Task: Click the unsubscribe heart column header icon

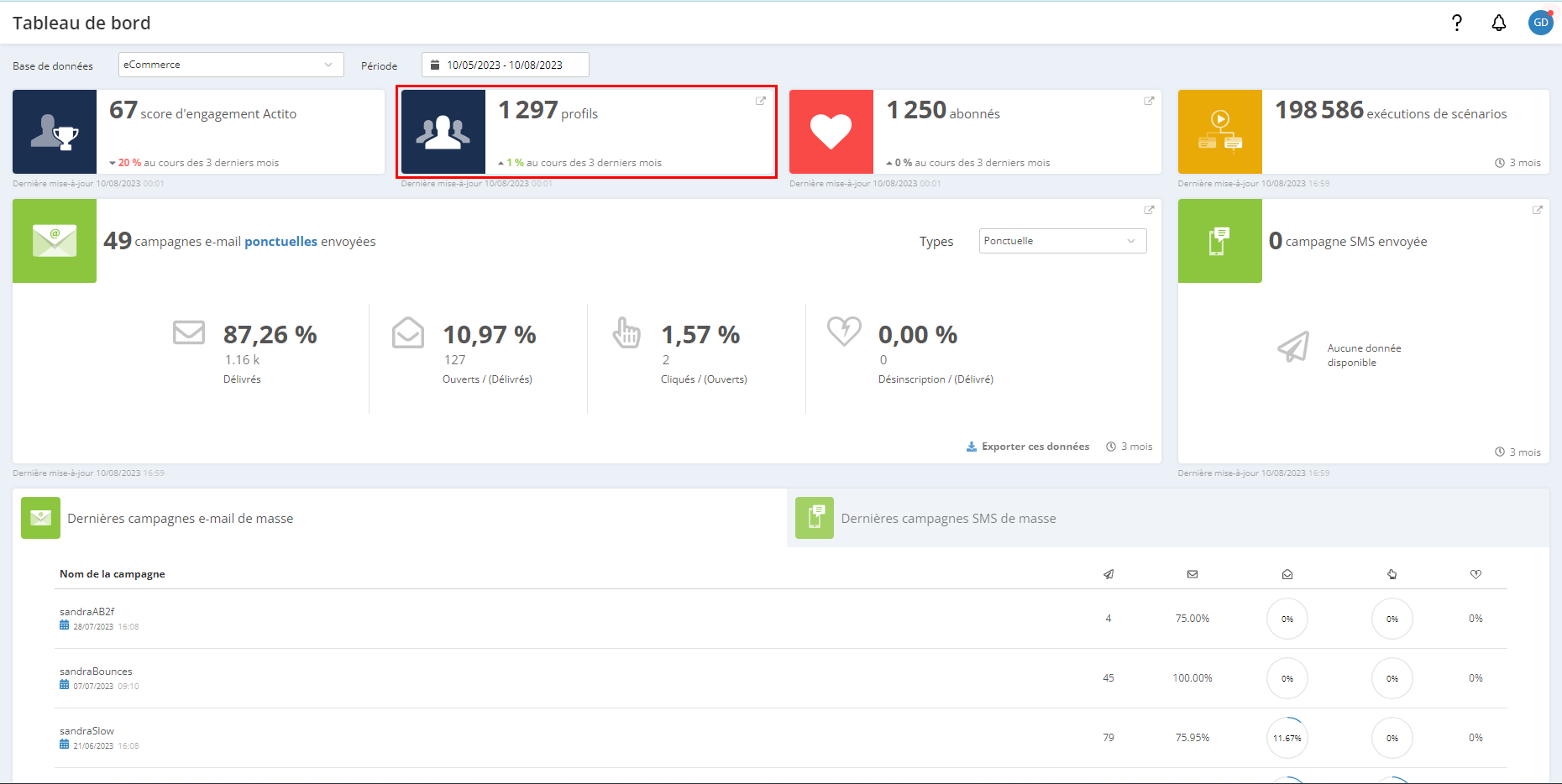Action: 1476,574
